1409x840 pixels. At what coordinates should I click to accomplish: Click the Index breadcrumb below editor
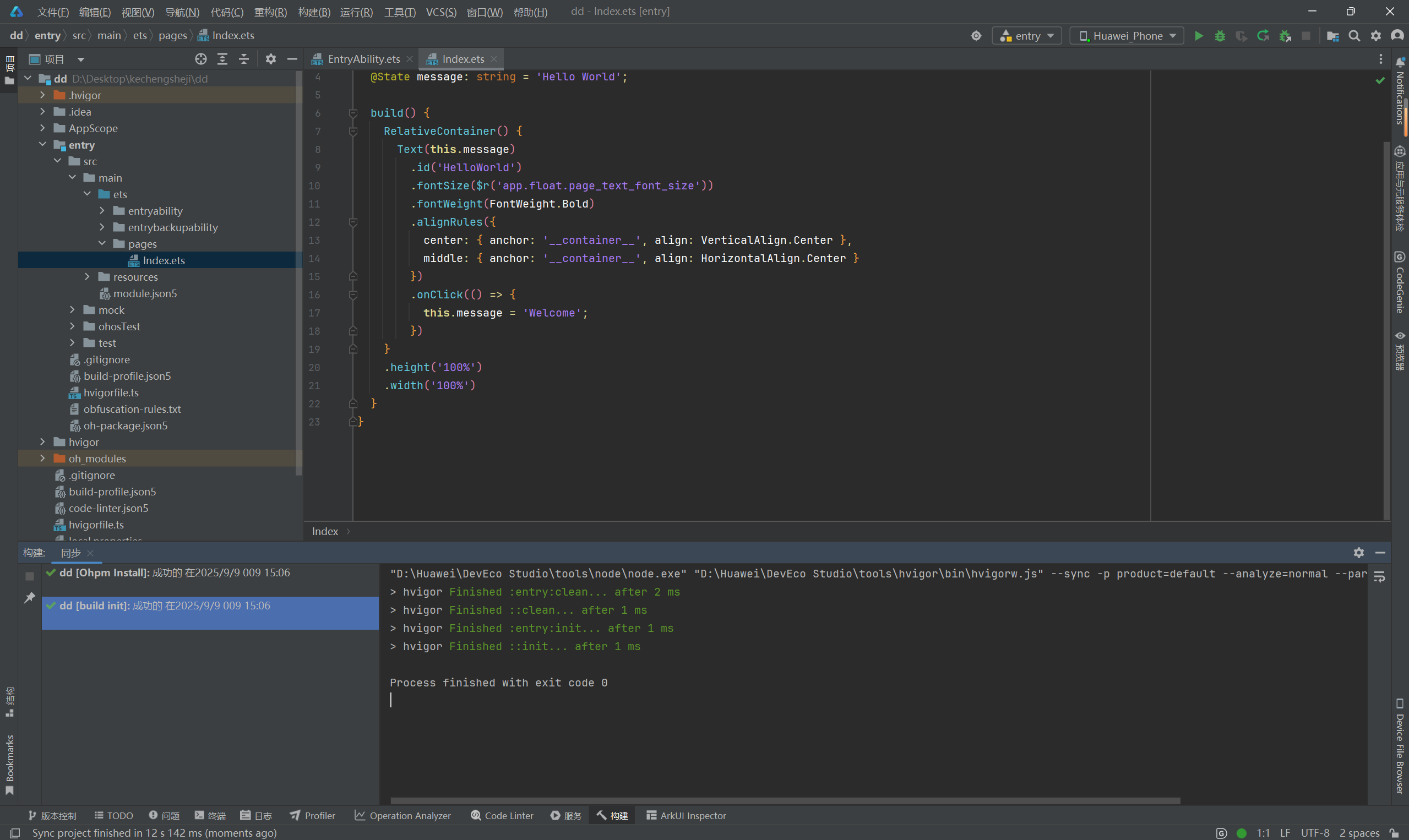[x=325, y=531]
